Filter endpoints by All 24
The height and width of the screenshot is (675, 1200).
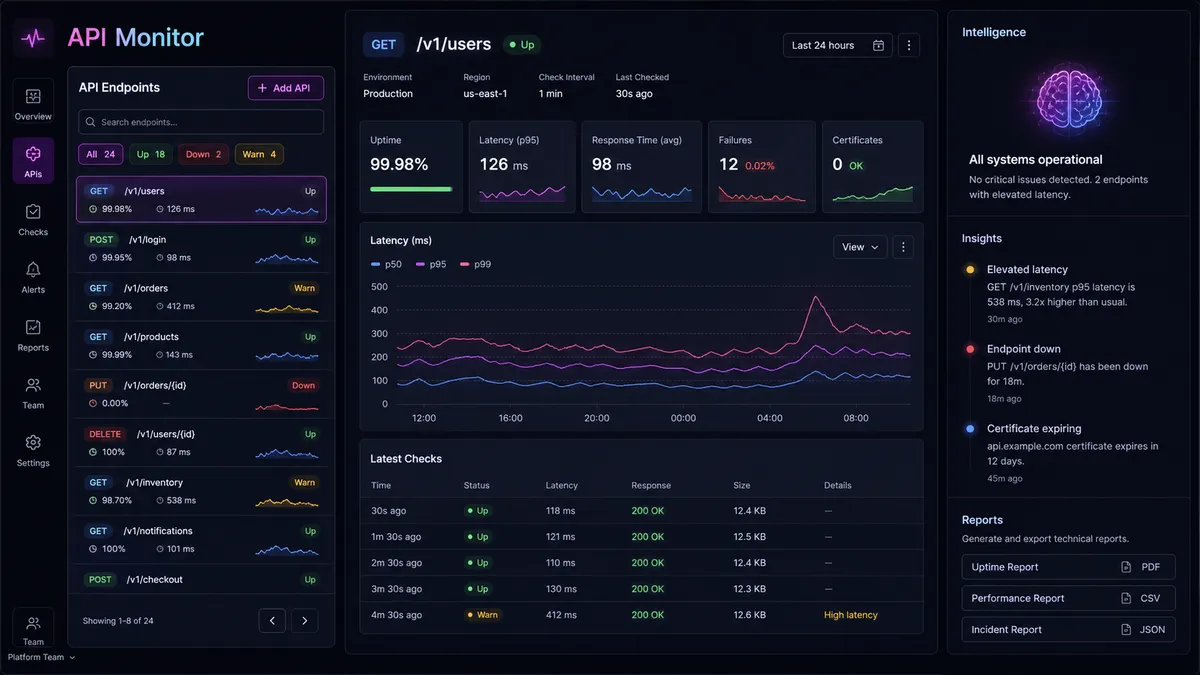(101, 154)
